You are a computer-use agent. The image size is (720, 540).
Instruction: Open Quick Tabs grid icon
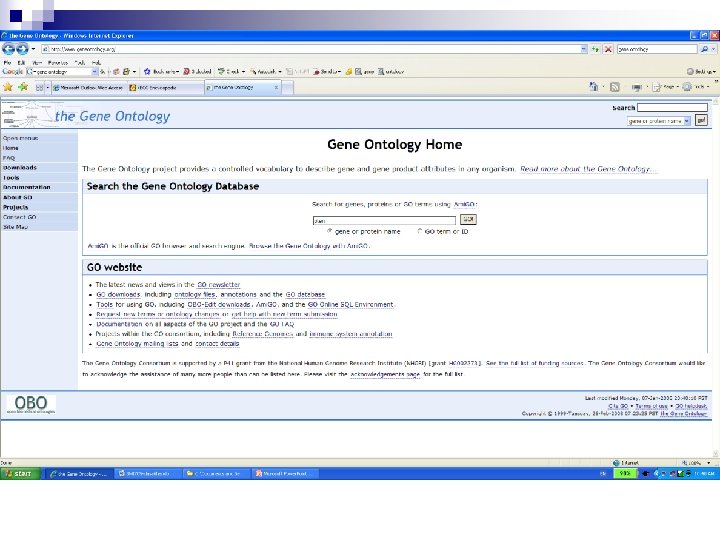[39, 87]
